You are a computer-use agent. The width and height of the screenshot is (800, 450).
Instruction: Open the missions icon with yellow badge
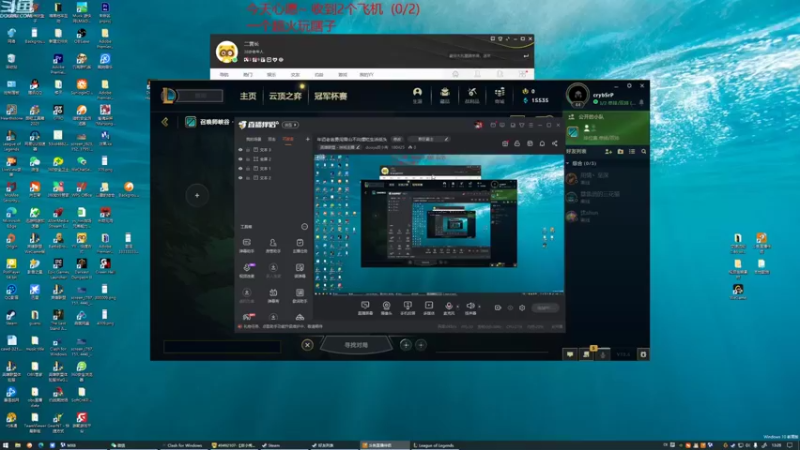[x=587, y=354]
